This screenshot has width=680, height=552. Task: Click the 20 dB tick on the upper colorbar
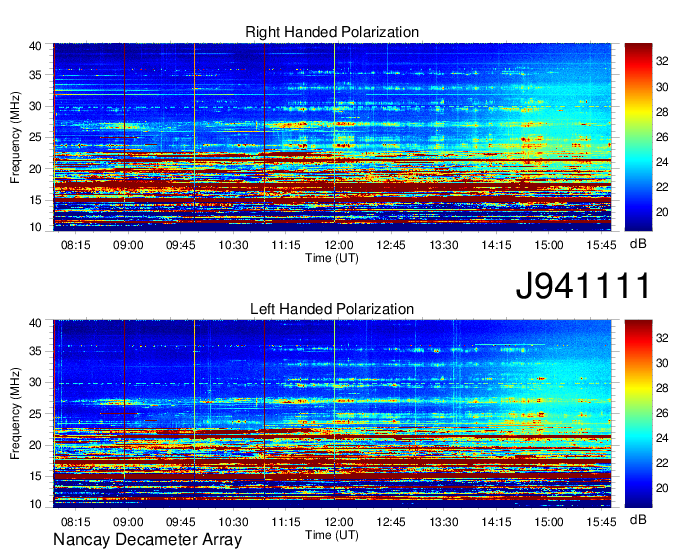662,212
